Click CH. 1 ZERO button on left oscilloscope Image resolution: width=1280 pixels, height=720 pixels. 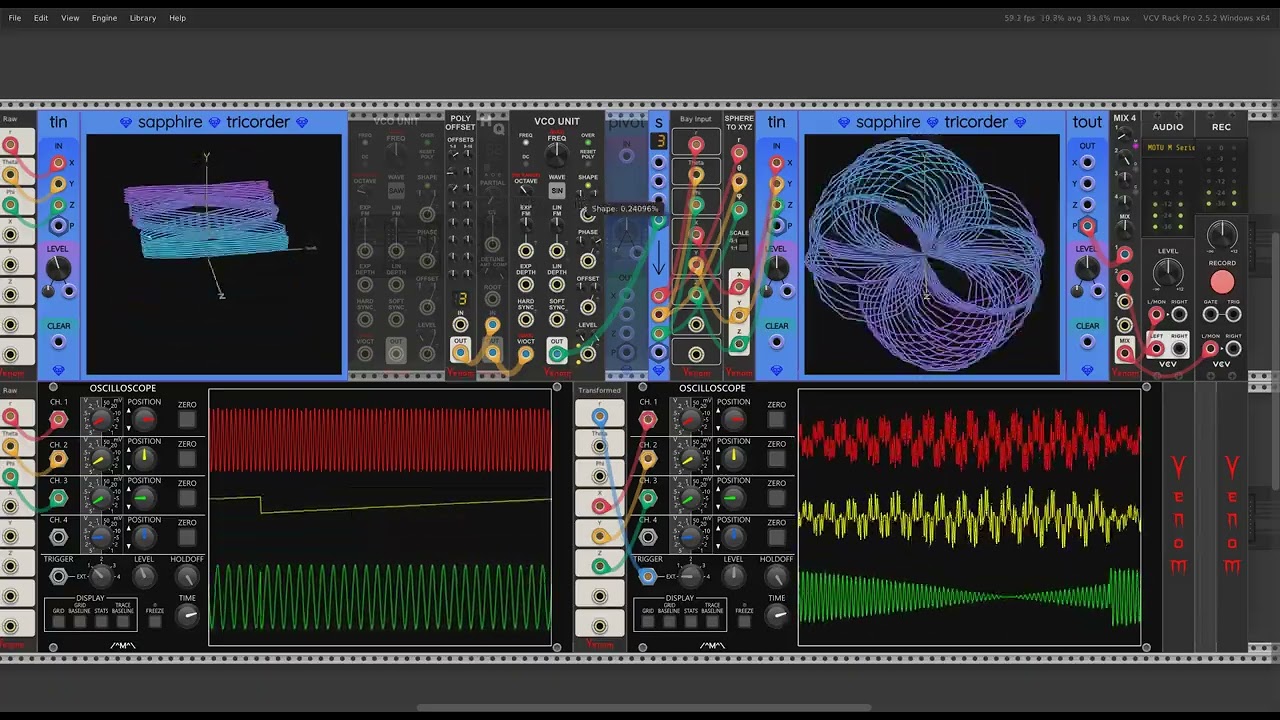187,420
